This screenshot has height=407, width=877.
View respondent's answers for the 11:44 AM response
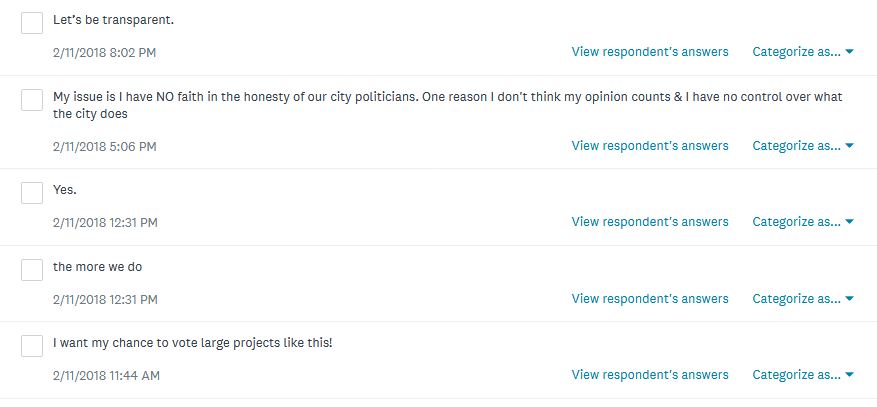pyautogui.click(x=650, y=375)
